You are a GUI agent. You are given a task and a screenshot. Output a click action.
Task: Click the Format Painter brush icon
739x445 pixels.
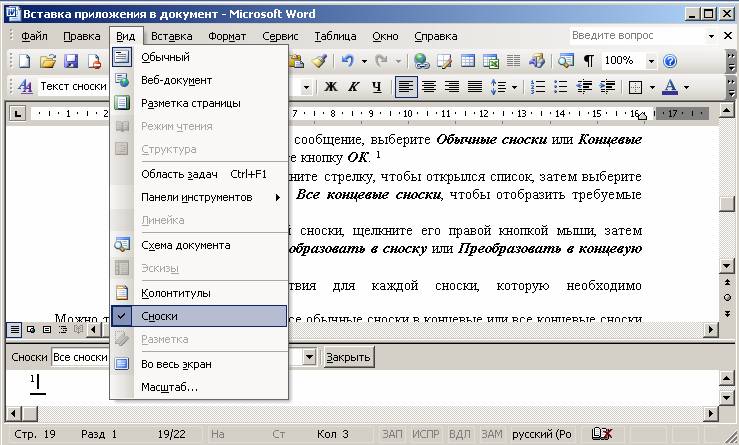[x=320, y=61]
